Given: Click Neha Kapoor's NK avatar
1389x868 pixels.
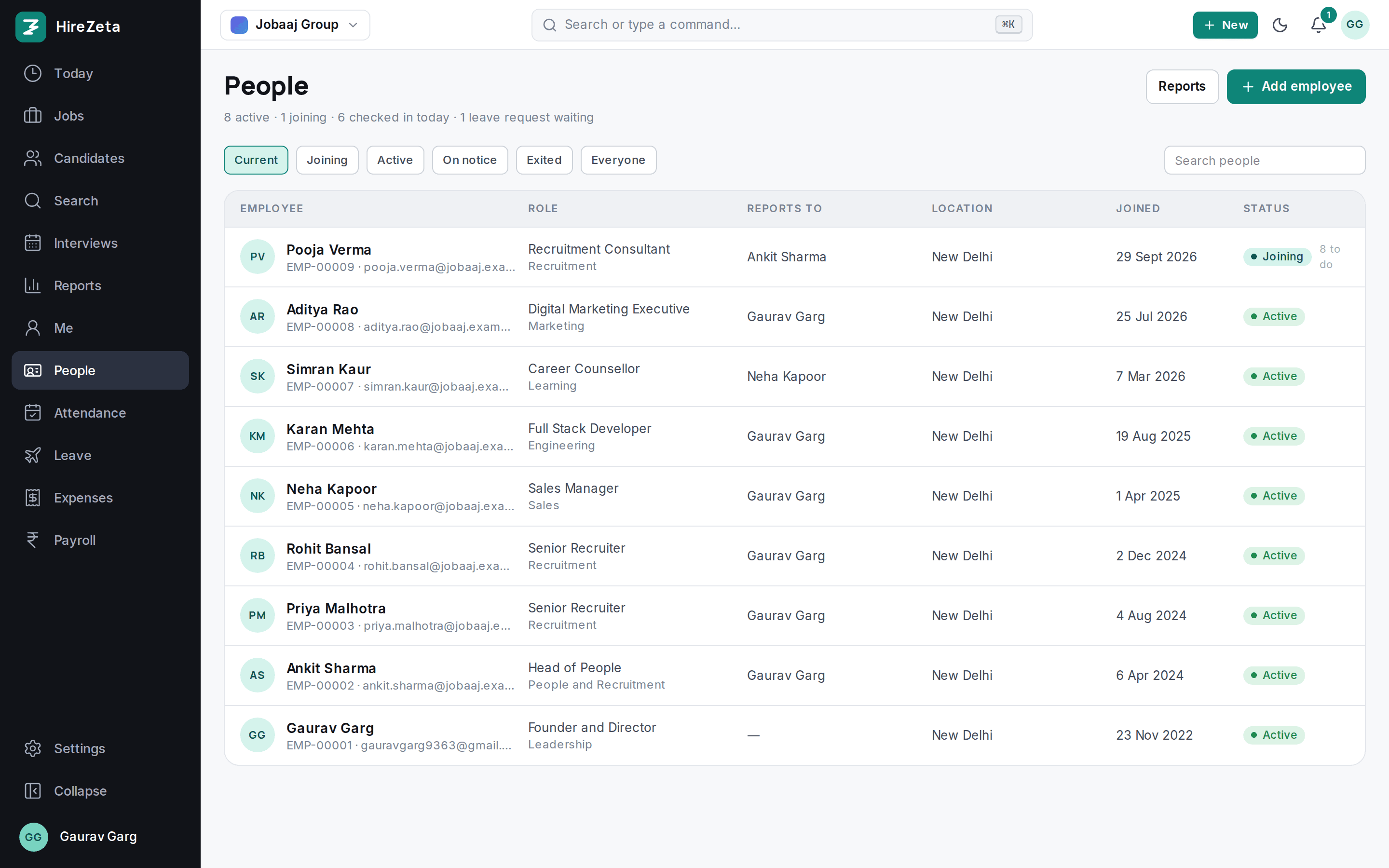Looking at the screenshot, I should [257, 496].
